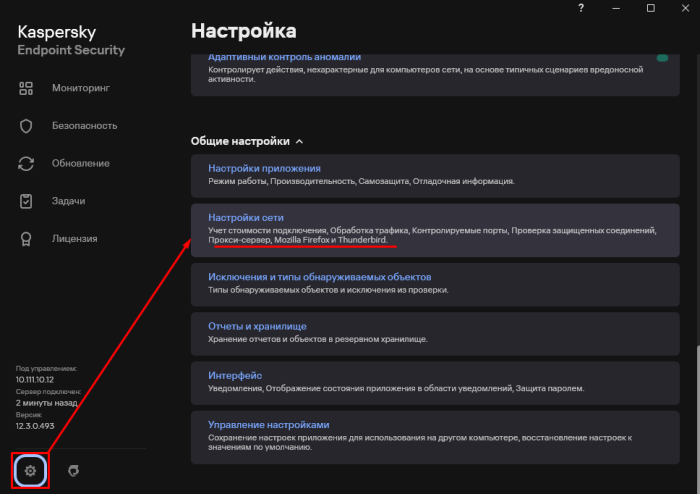700x494 pixels.
Task: Open the Настройки сети link
Action: 246,216
